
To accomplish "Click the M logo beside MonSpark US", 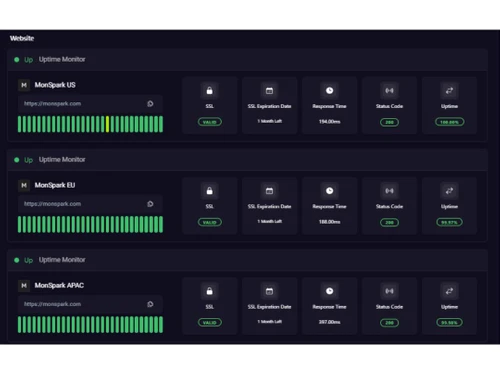I will [24, 85].
